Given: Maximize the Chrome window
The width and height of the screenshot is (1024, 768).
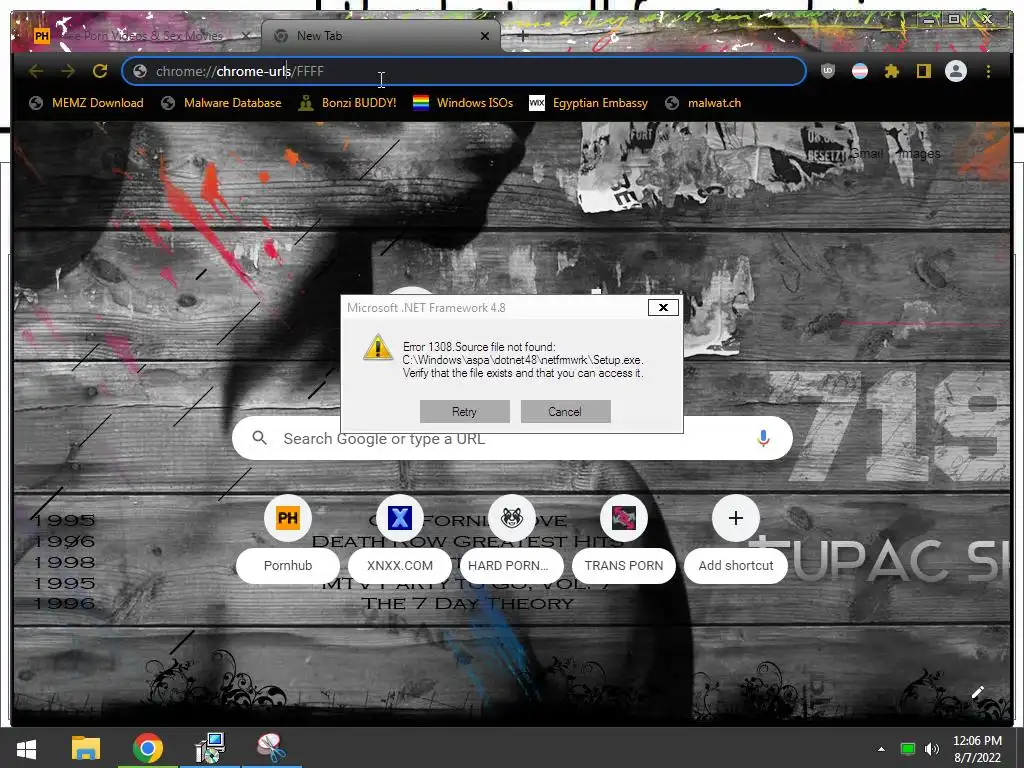Looking at the screenshot, I should click(954, 20).
